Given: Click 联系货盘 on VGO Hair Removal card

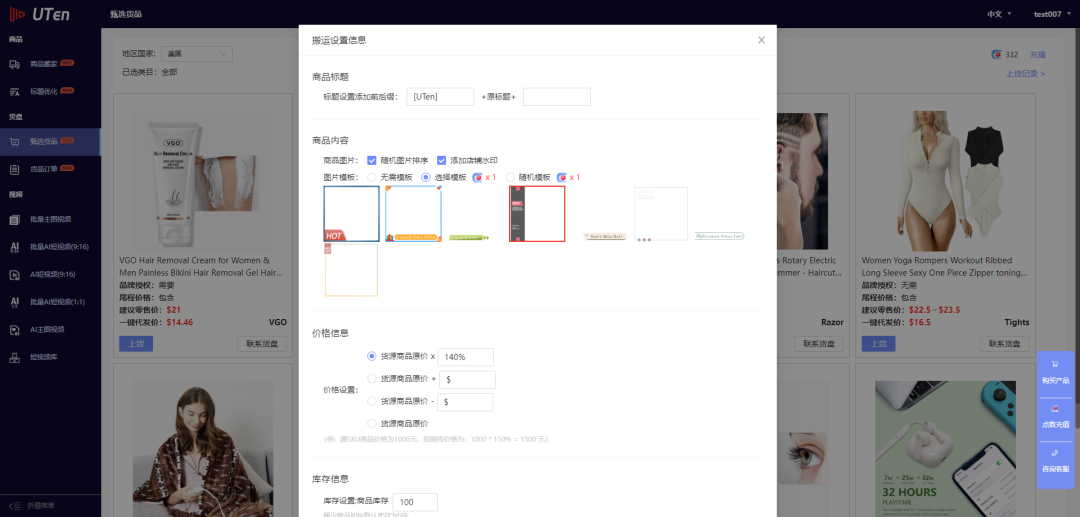Looking at the screenshot, I should 262,344.
